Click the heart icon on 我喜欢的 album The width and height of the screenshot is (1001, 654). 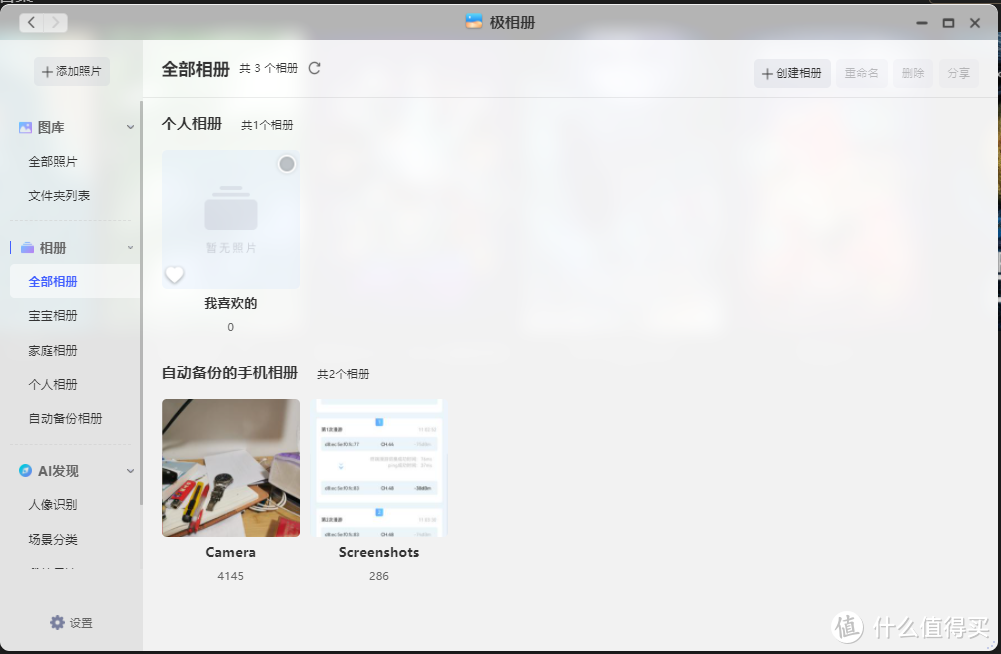(175, 275)
